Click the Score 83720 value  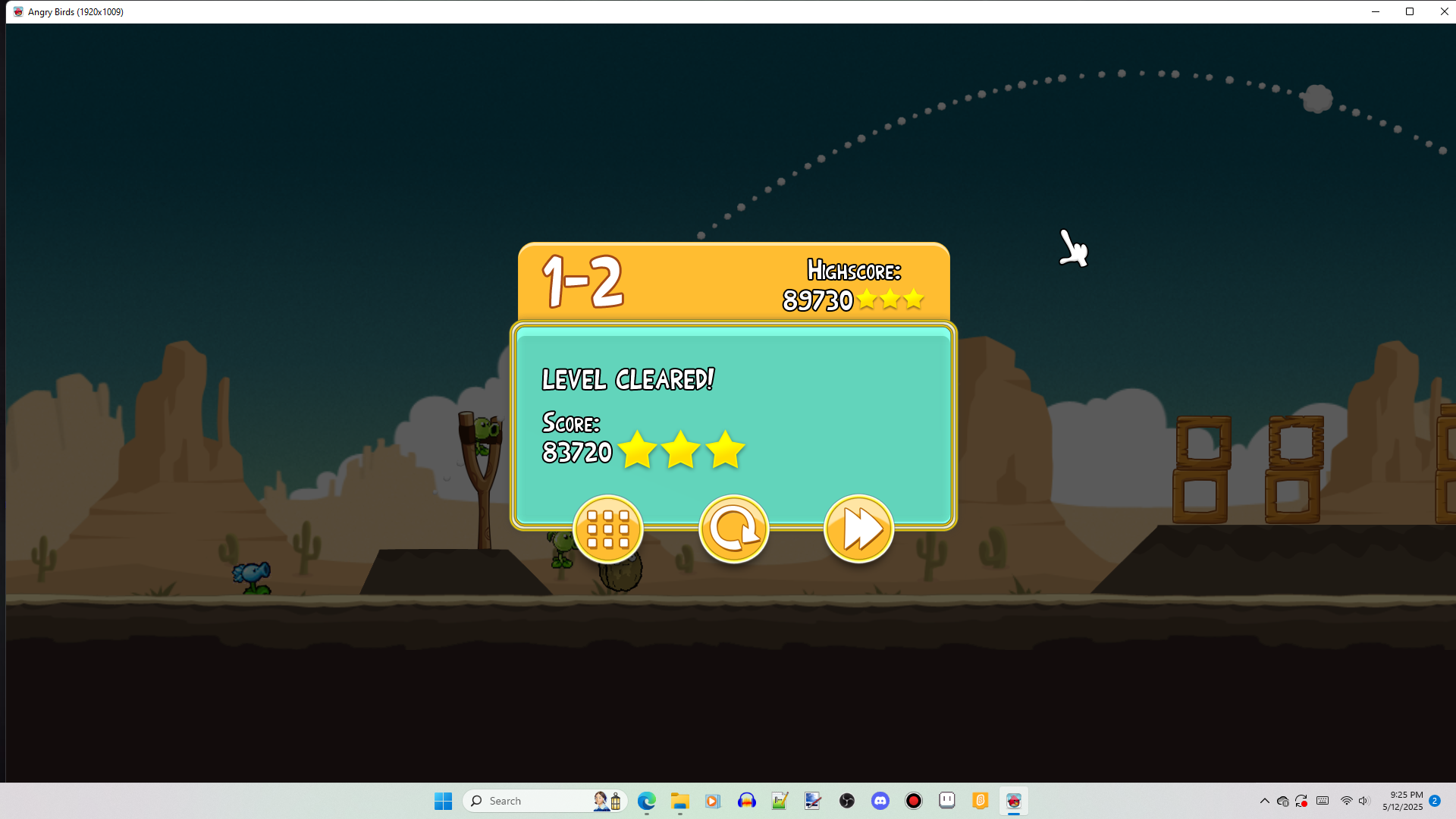[x=577, y=453]
